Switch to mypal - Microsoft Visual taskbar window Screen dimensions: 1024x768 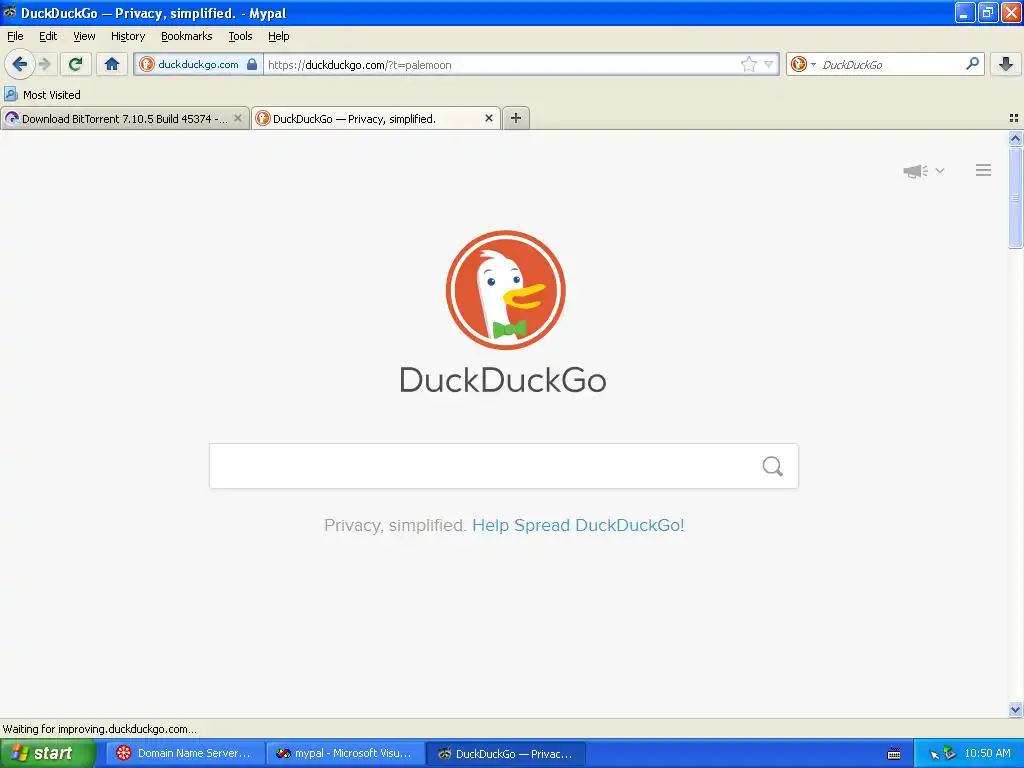coord(345,753)
